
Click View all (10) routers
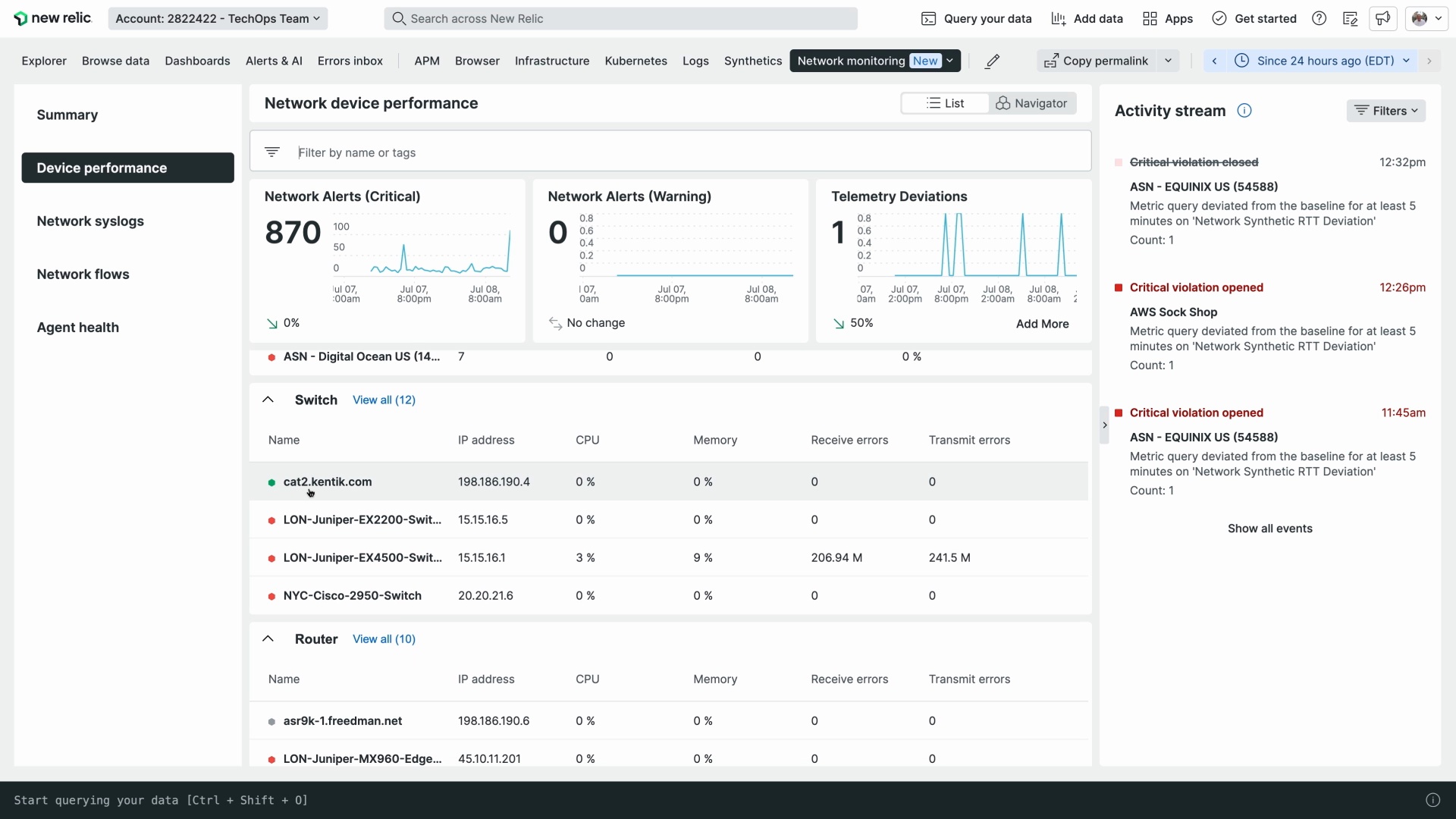point(384,639)
